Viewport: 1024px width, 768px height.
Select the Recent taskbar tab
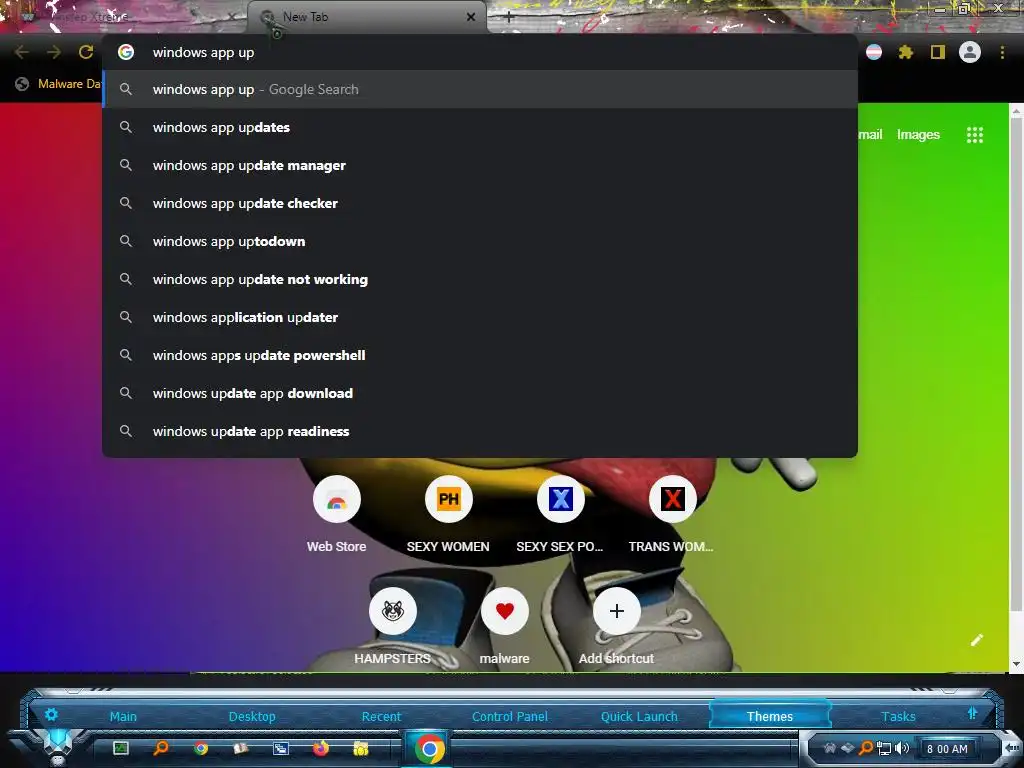(x=381, y=716)
